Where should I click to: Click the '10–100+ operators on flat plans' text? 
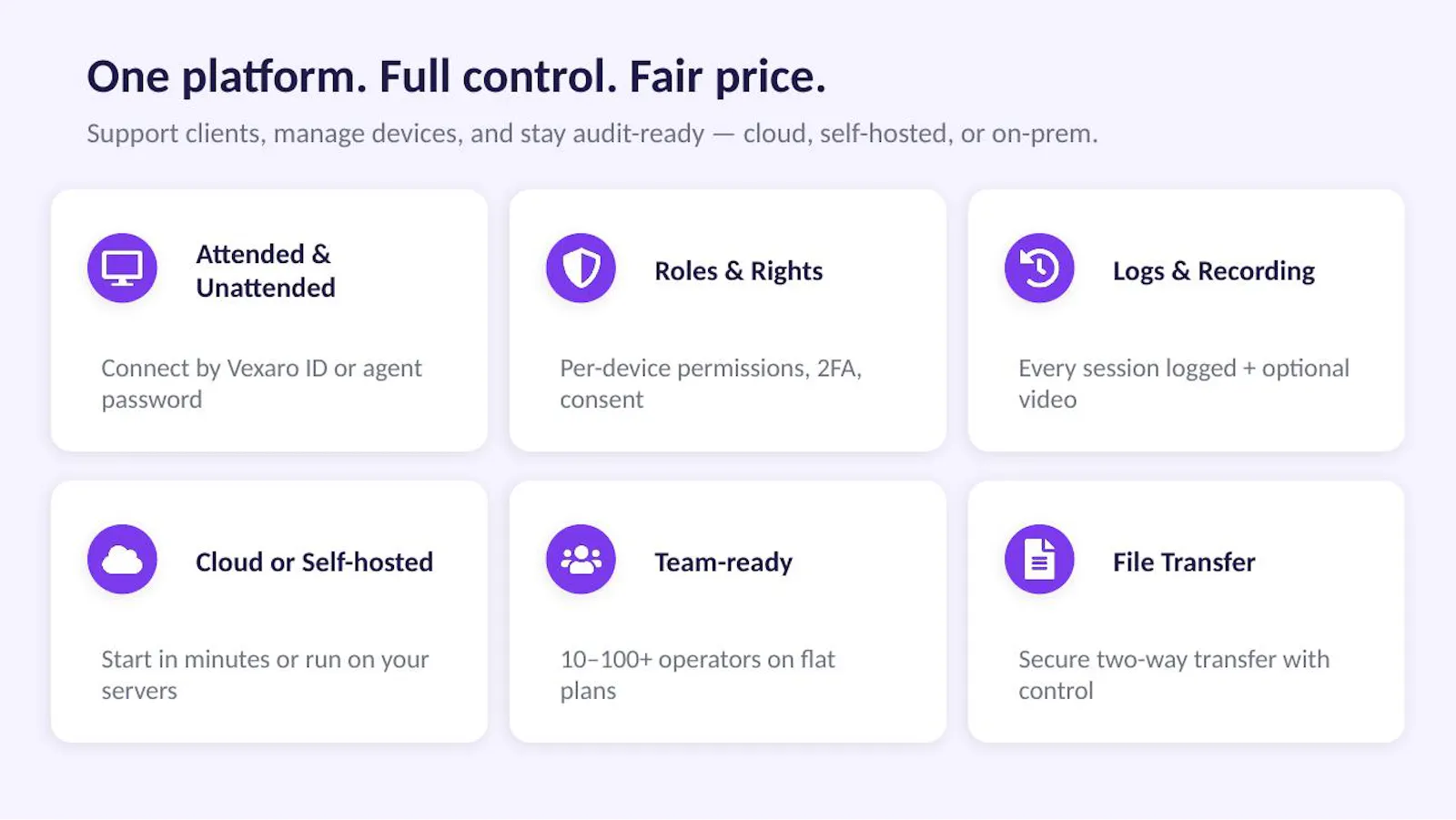point(697,674)
